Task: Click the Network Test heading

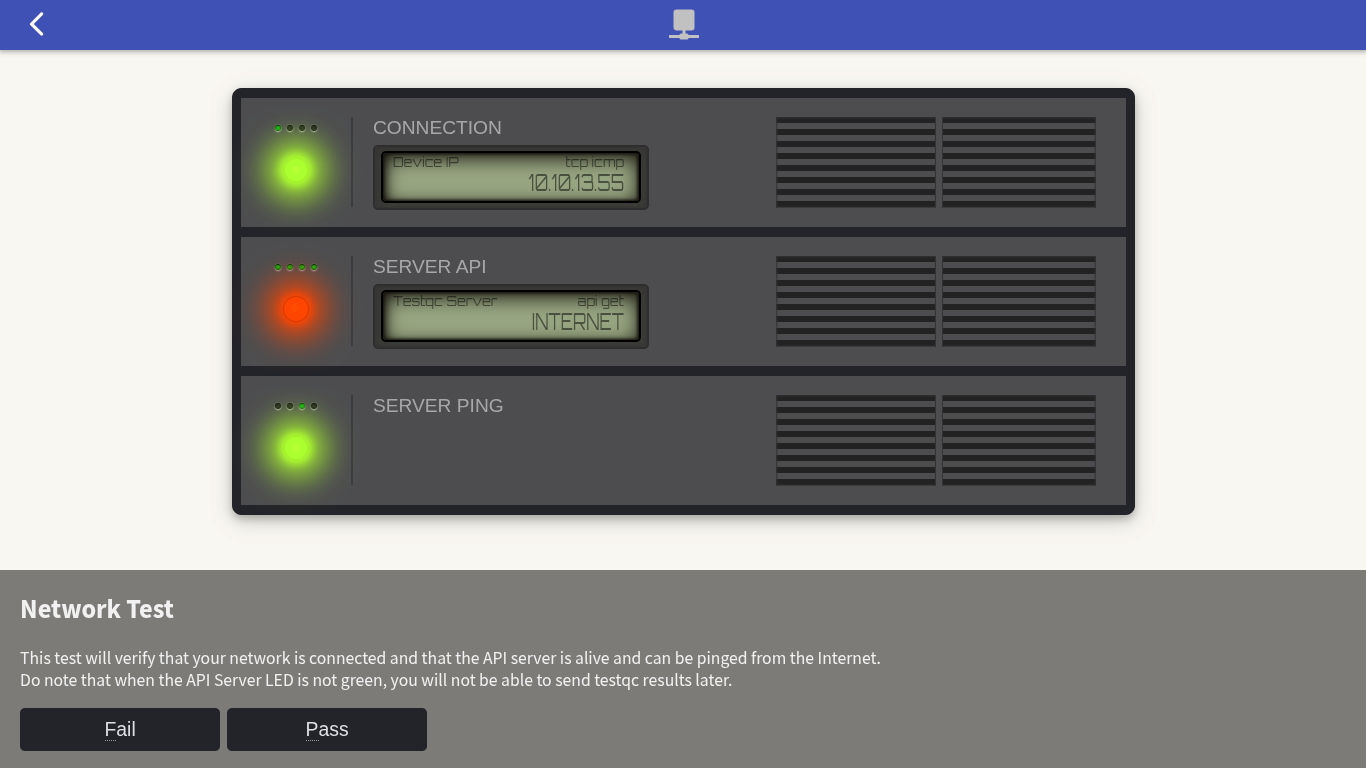Action: 97,609
